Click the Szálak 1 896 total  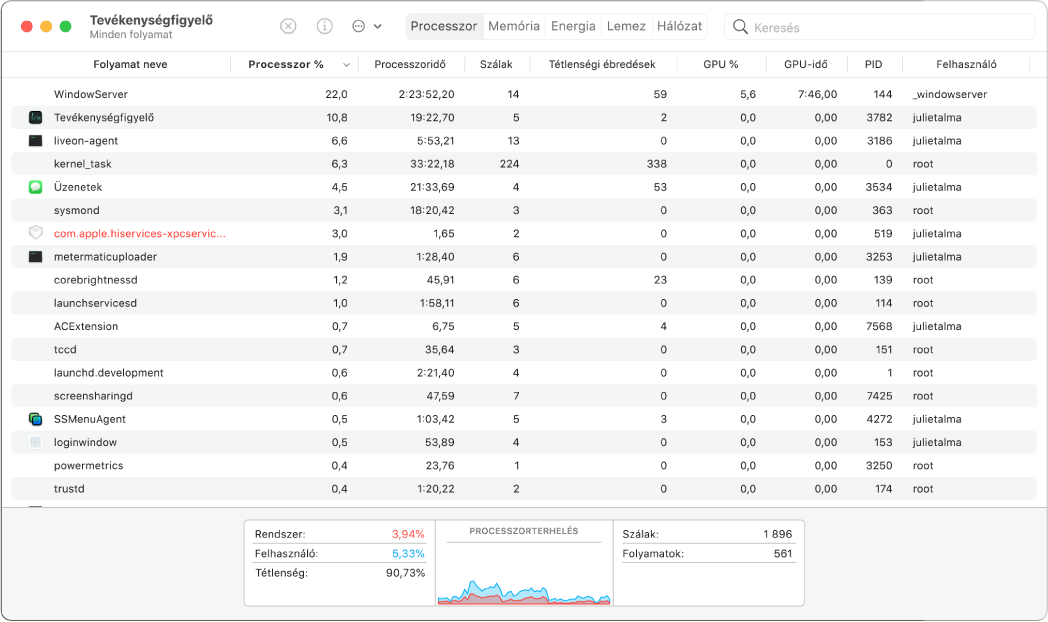tap(707, 534)
